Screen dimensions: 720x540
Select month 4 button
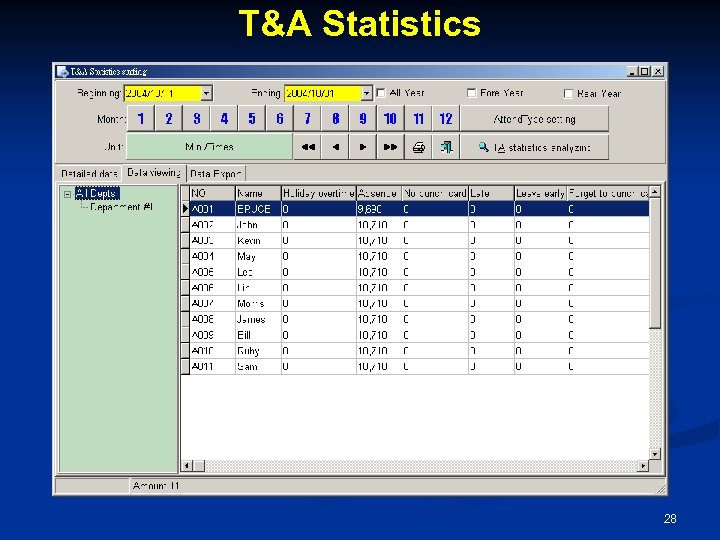[224, 119]
